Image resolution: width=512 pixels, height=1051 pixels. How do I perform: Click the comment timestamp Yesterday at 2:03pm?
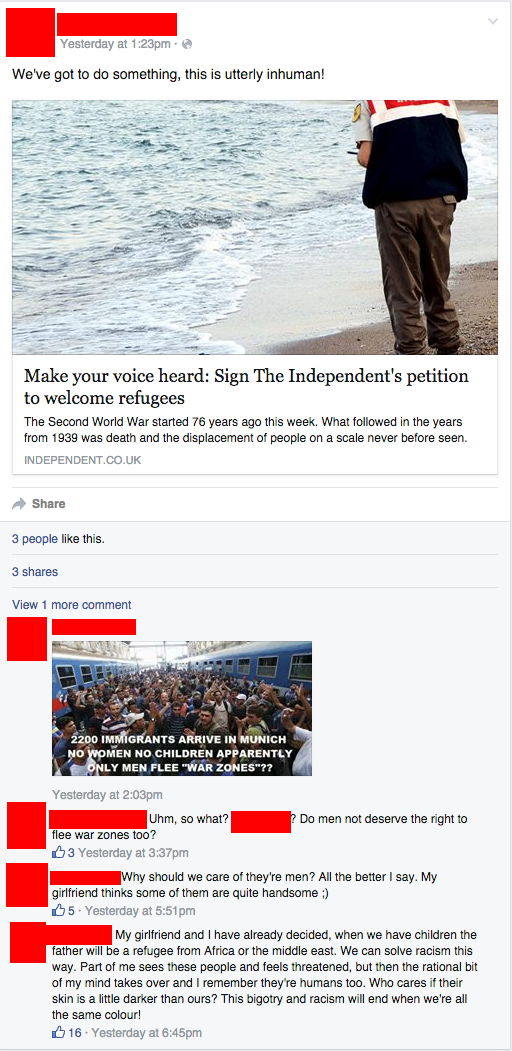[107, 795]
